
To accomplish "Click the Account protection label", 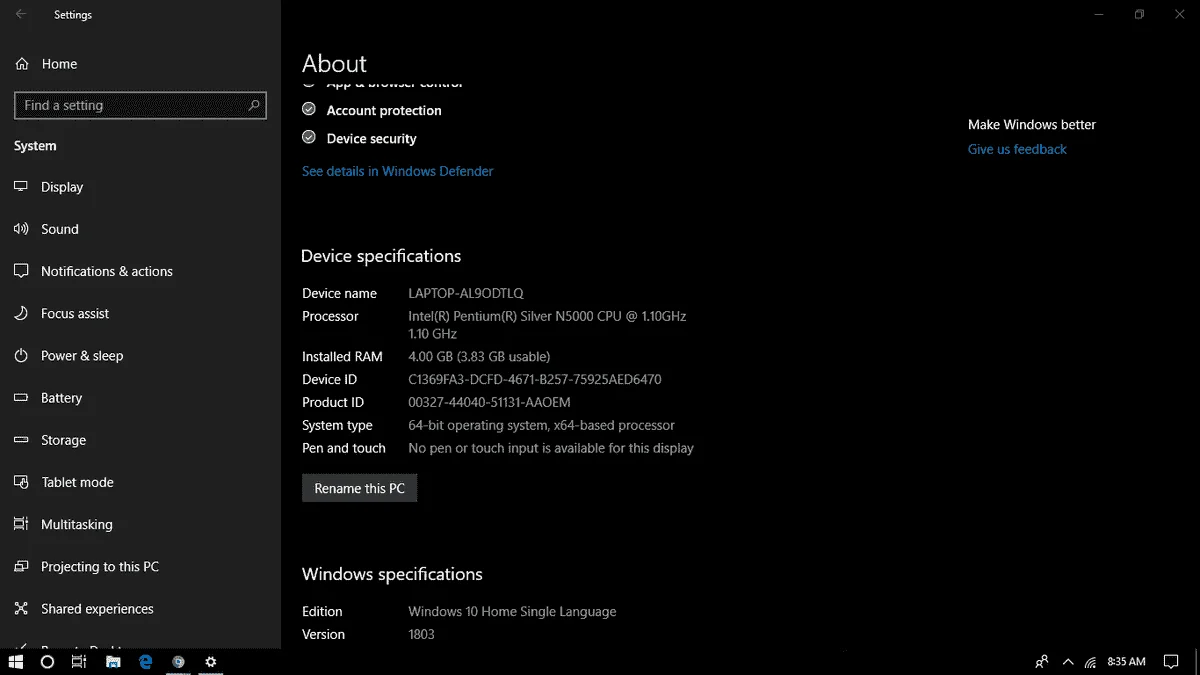I will click(384, 110).
